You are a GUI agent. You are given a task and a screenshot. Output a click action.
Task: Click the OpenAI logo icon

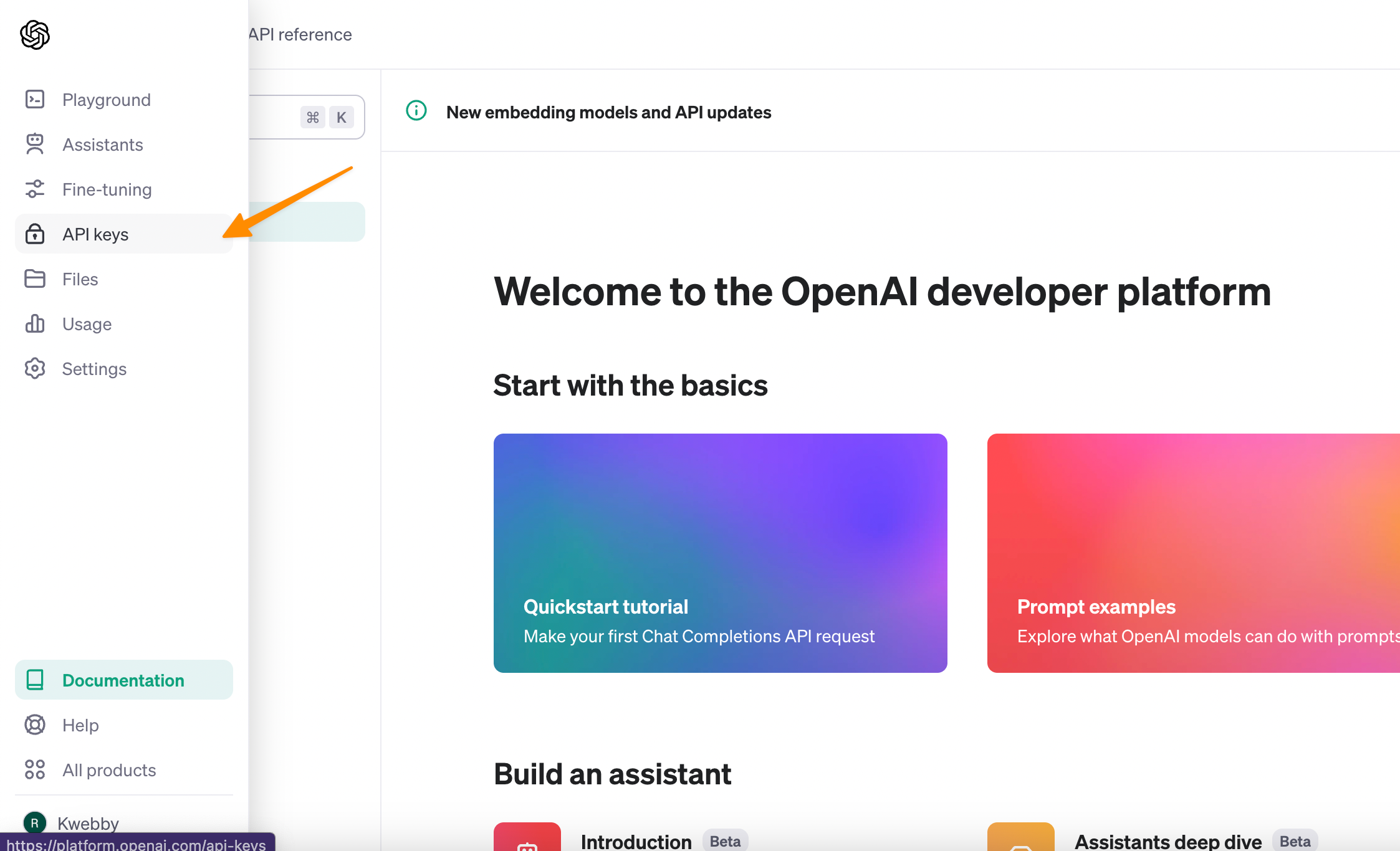[35, 35]
